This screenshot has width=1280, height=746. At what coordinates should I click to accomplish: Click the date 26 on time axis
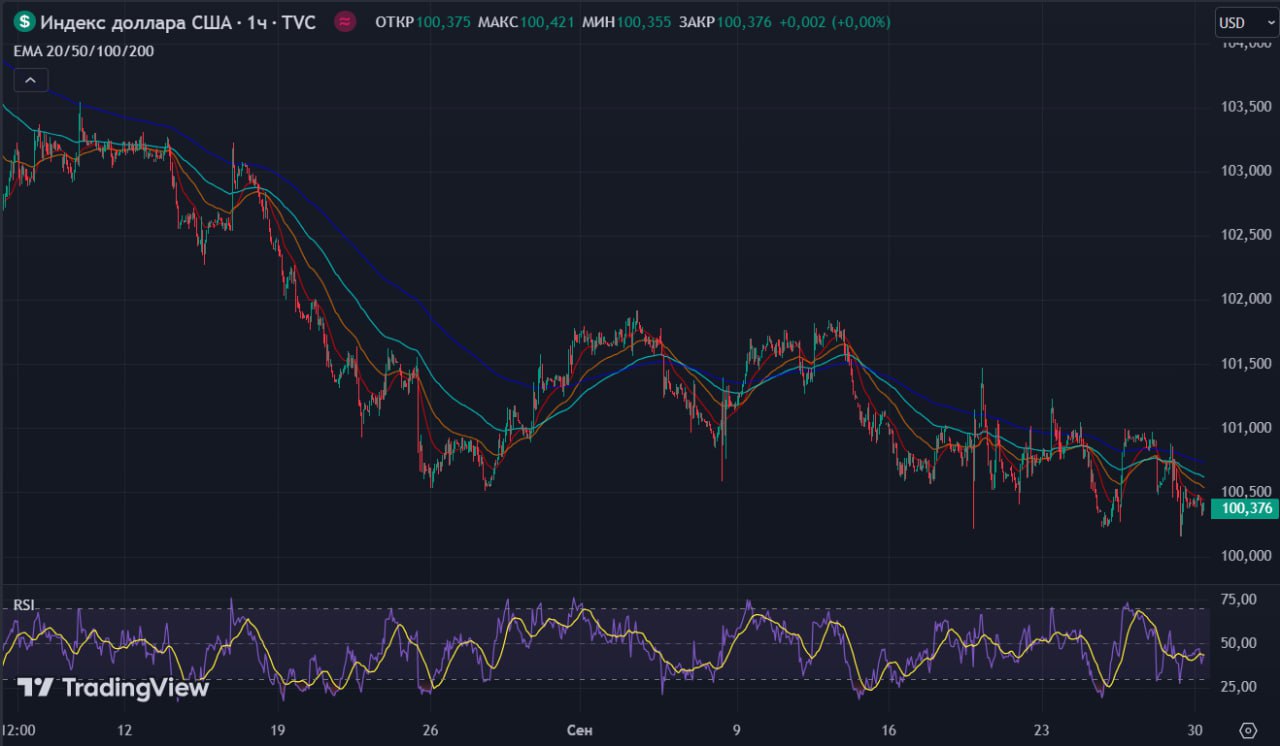[430, 730]
